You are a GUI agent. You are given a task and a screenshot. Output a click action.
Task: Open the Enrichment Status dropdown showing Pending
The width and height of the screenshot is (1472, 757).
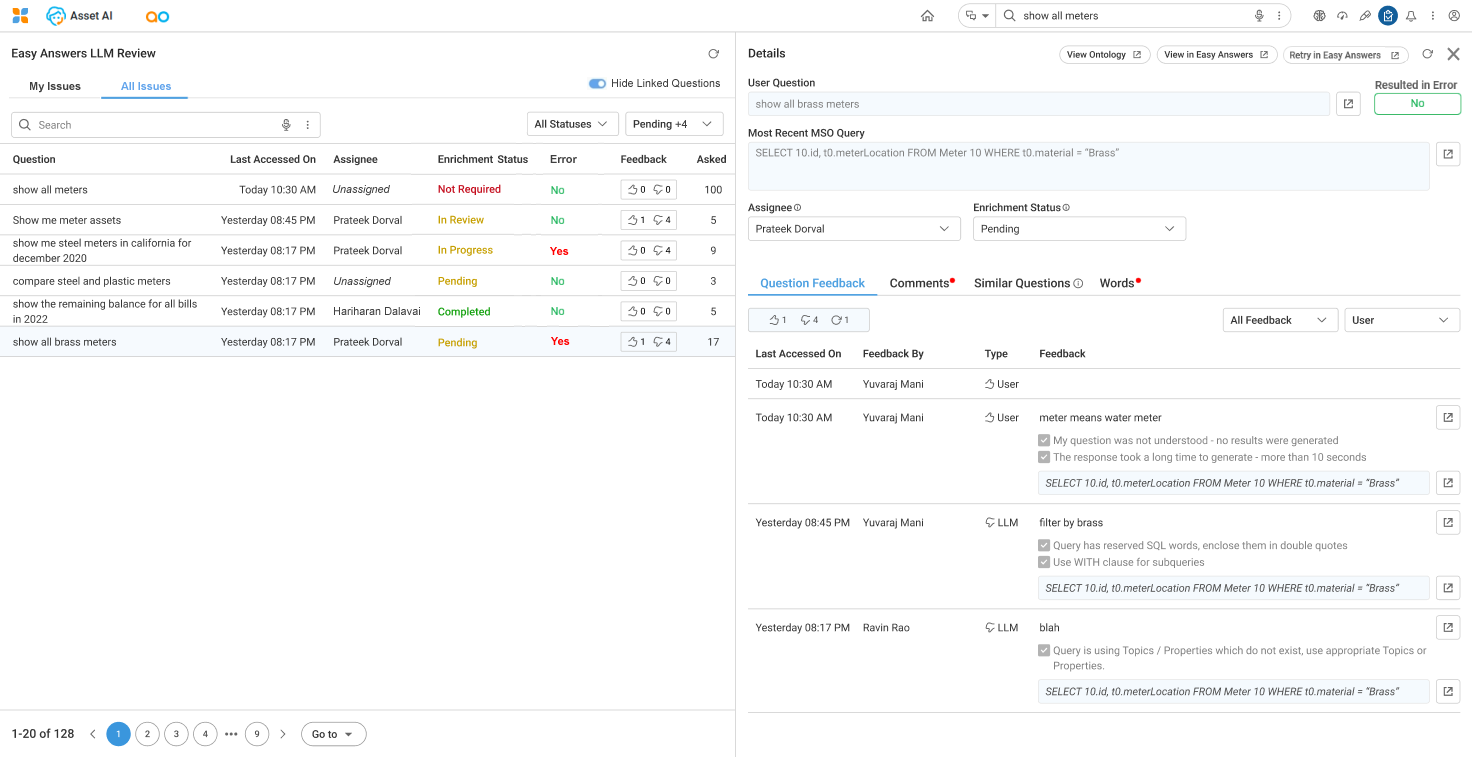(1078, 229)
